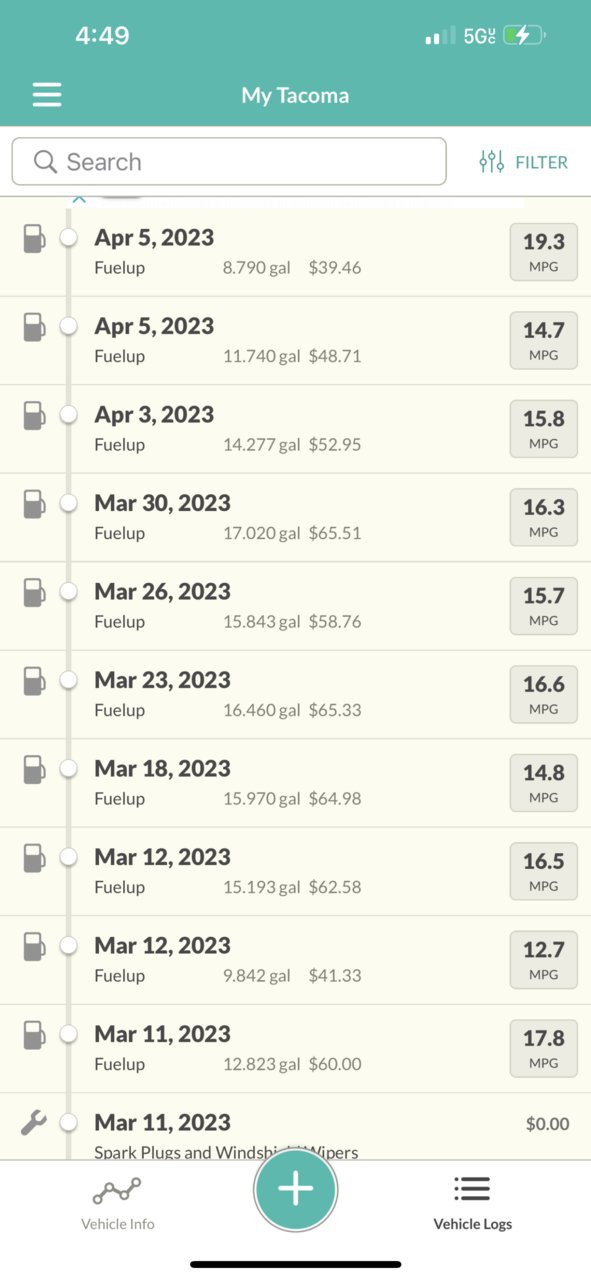This screenshot has height=1279, width=591.
Task: Open the 19.3 MPG badge
Action: click(543, 252)
